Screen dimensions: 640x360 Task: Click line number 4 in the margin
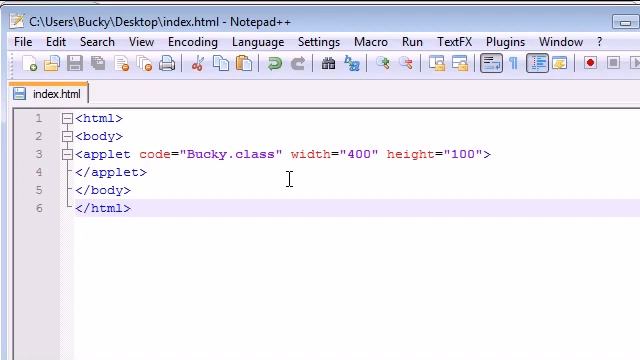pos(39,172)
